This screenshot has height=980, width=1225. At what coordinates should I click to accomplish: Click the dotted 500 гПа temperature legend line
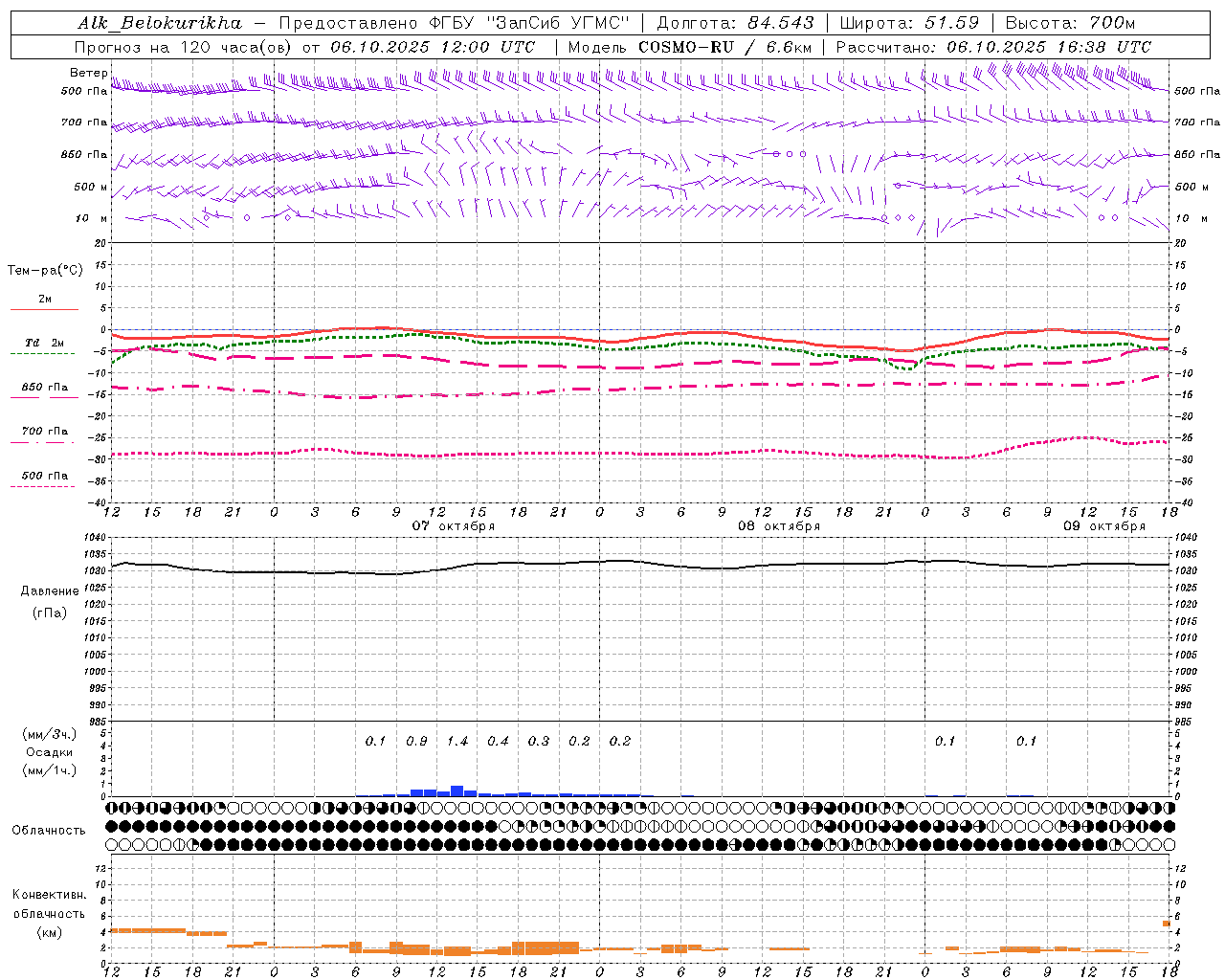(x=44, y=486)
